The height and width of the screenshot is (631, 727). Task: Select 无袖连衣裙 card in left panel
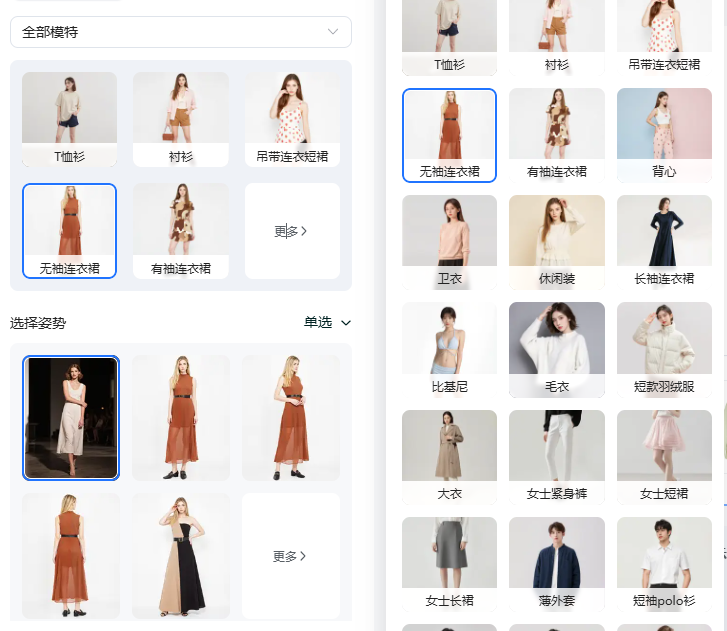click(70, 231)
